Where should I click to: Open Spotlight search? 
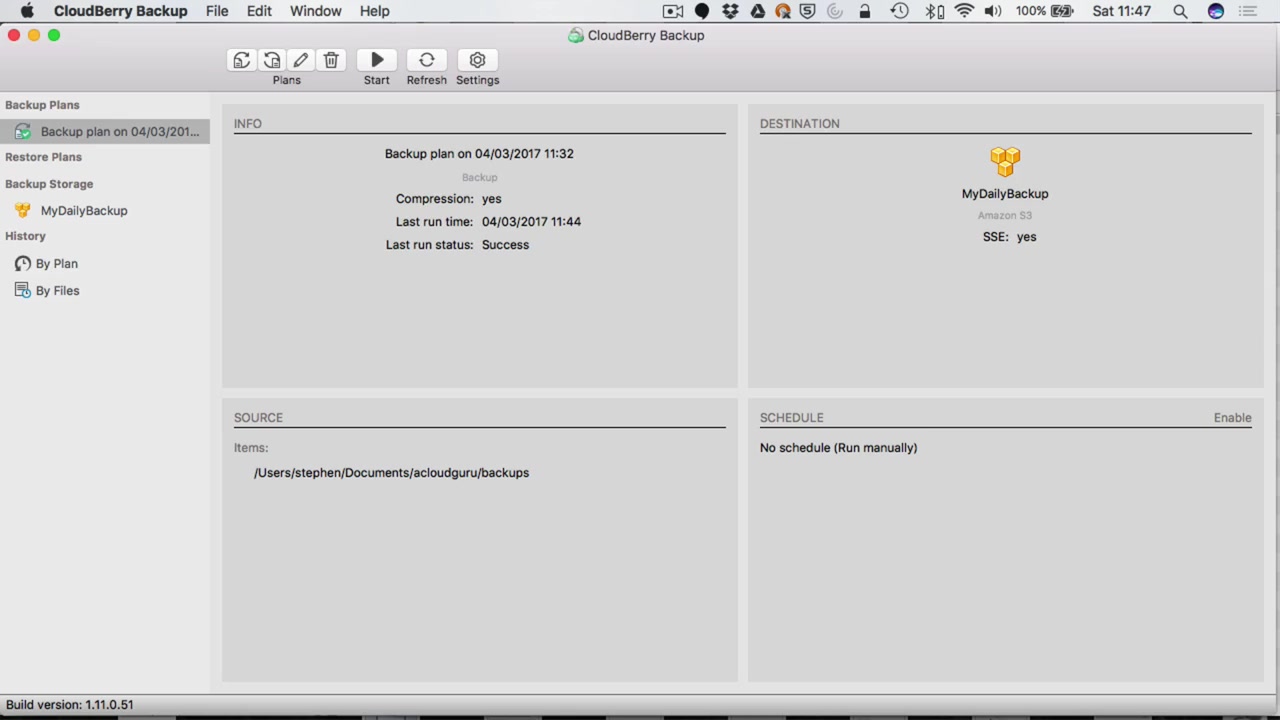(1180, 11)
